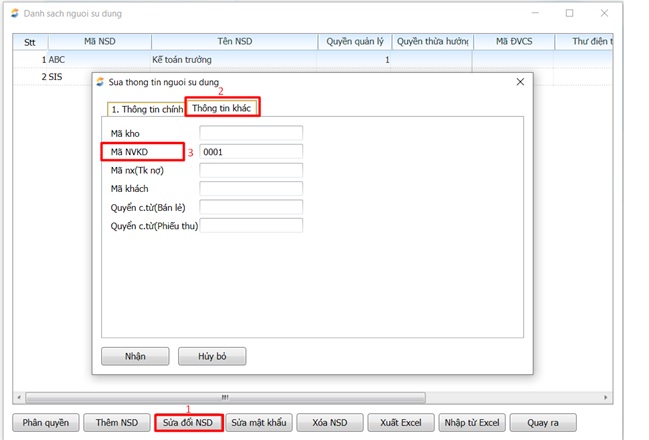Switch to the Thông tin khác tab
649x440 pixels.
tap(224, 107)
